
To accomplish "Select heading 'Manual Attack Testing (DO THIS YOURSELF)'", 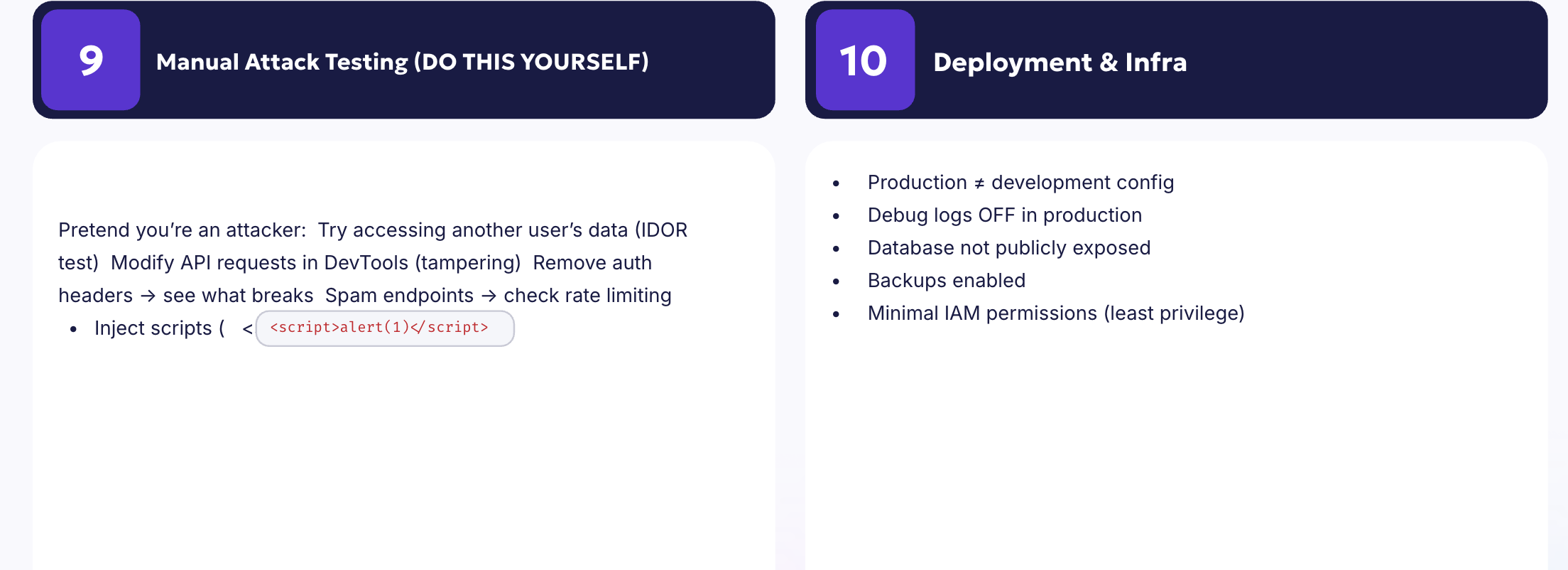I will point(403,62).
